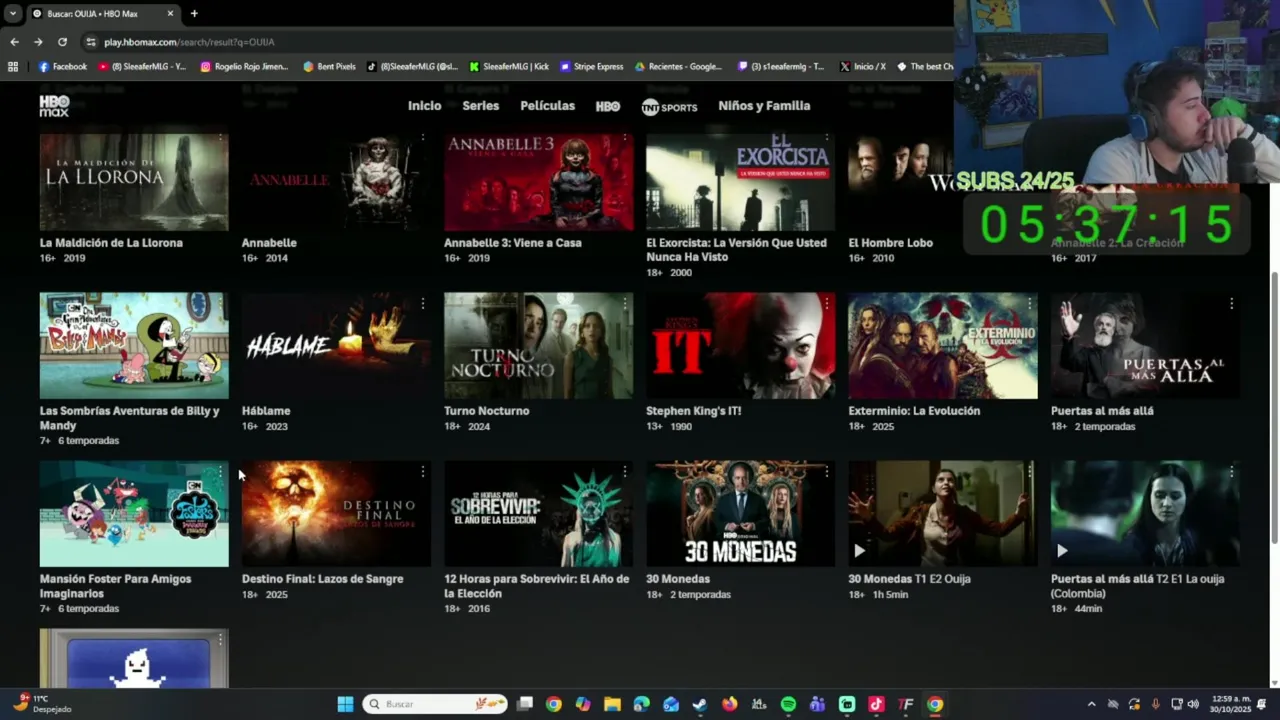Open Niños y Familia section

point(764,106)
